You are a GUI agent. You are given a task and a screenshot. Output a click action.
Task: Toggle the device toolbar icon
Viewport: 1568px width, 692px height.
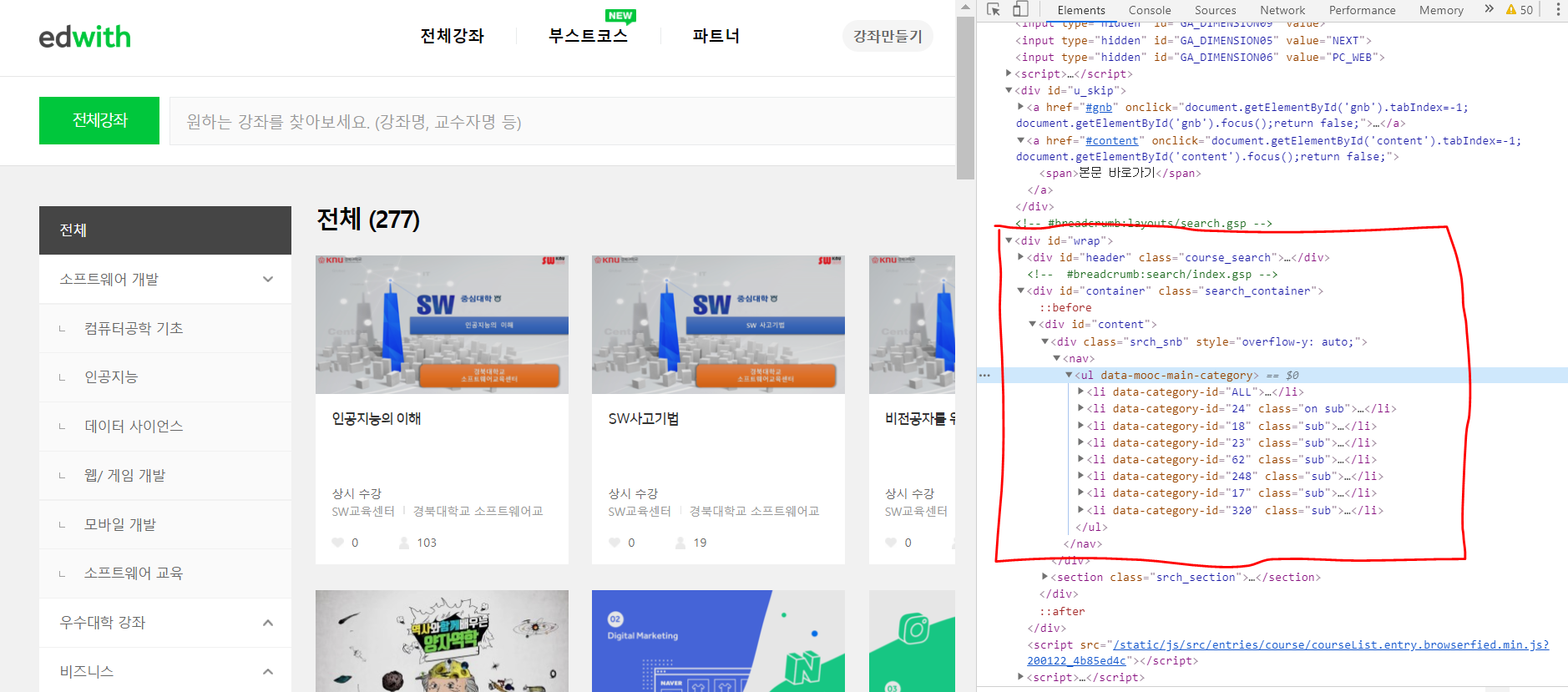[1020, 10]
